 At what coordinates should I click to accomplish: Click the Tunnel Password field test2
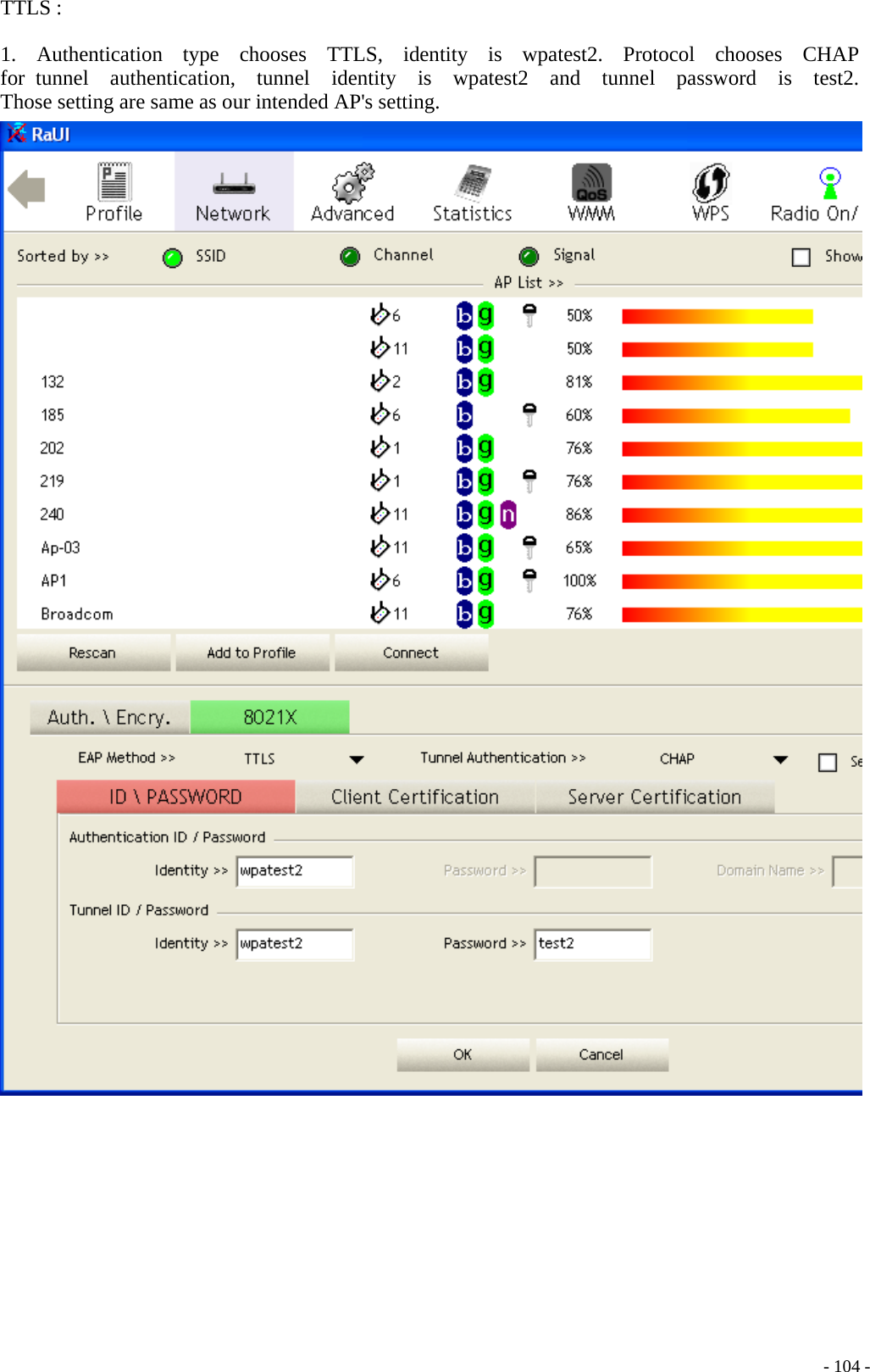[x=593, y=944]
